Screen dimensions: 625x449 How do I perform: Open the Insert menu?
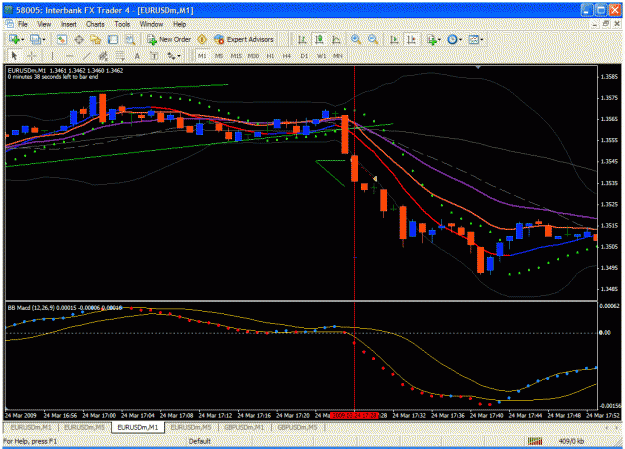pos(69,24)
